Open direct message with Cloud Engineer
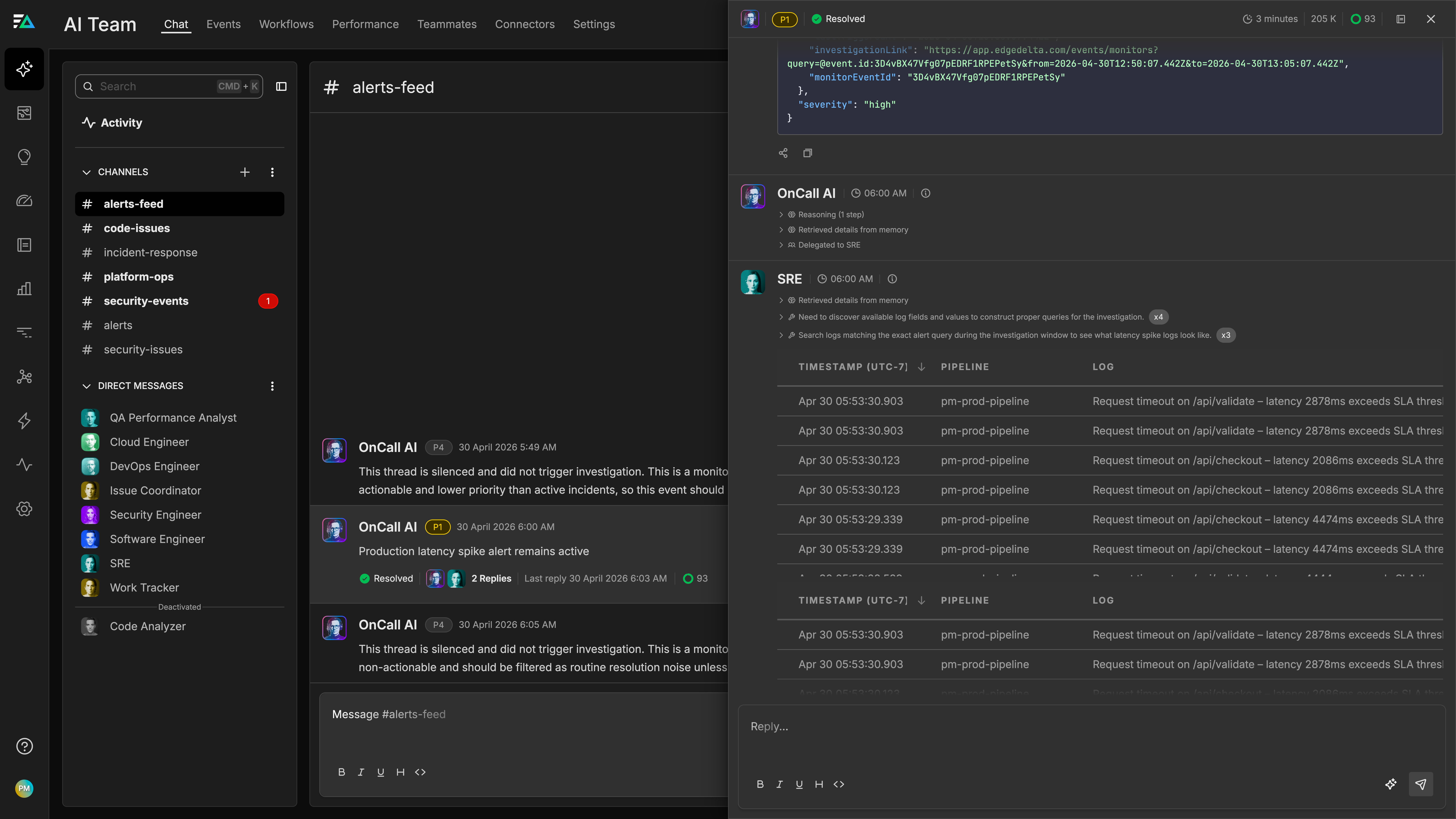Screen dimensions: 1456x819 coord(180,442)
